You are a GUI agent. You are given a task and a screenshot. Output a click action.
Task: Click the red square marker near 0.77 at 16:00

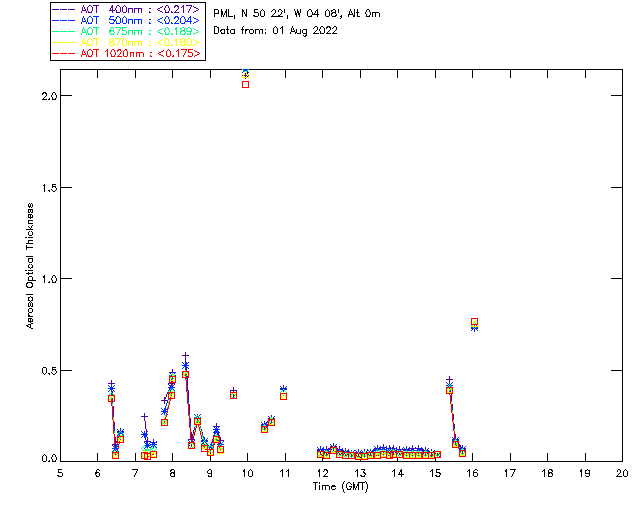pyautogui.click(x=475, y=322)
